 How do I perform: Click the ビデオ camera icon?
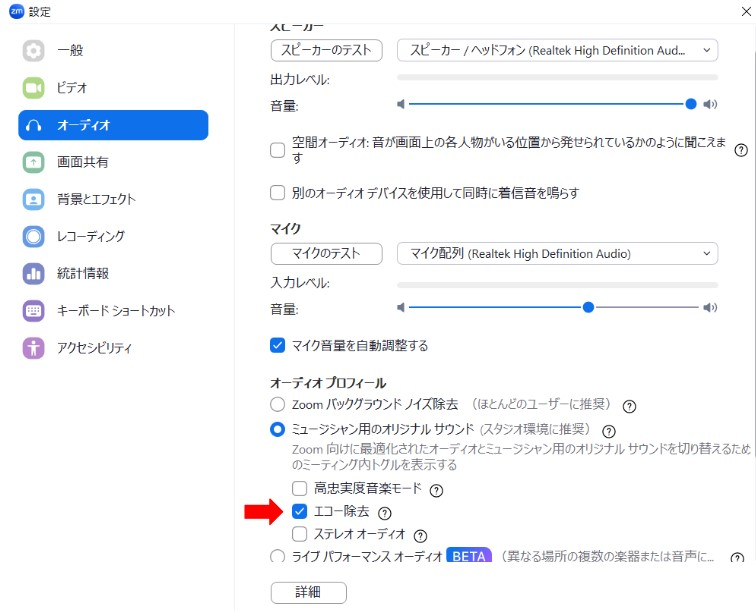[33, 88]
